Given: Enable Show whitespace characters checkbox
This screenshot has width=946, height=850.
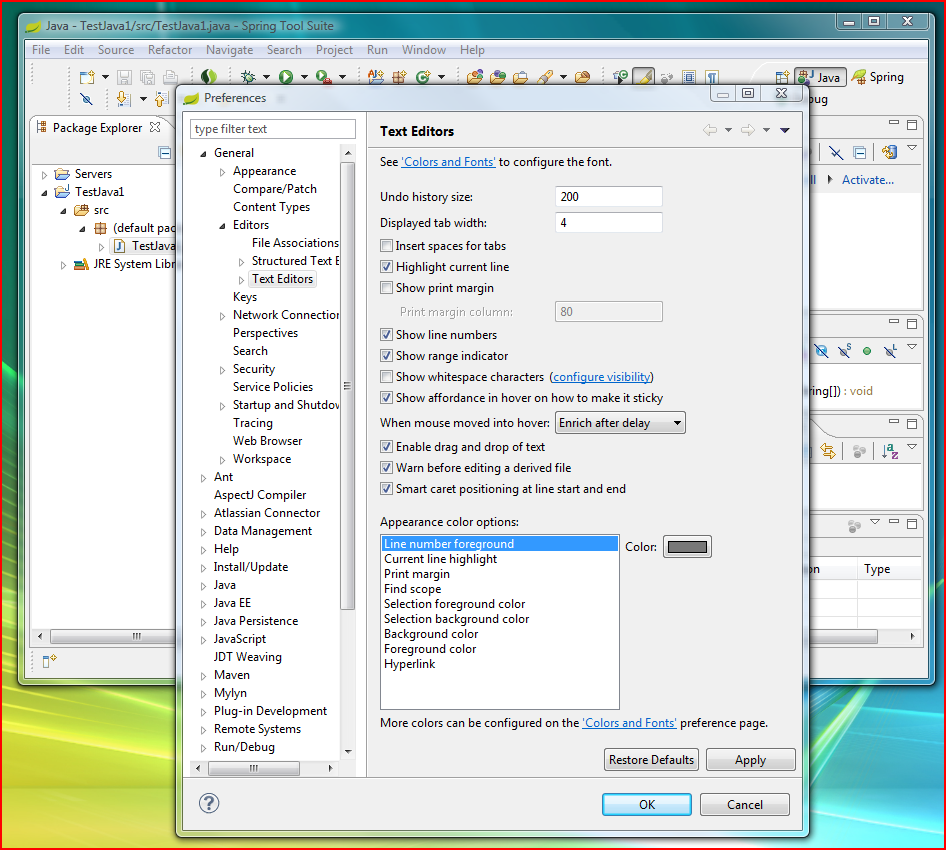Looking at the screenshot, I should tap(386, 377).
